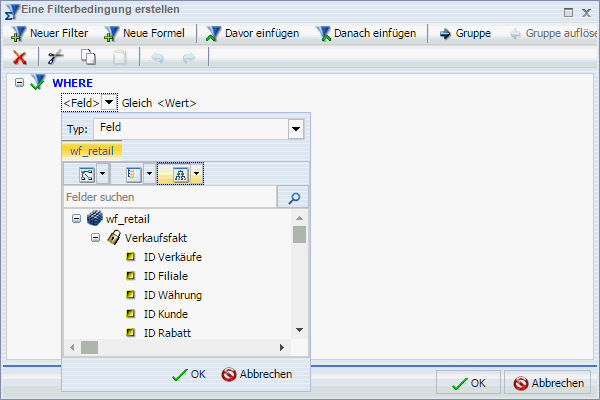Collapse the wf_retail tree node

point(77,219)
